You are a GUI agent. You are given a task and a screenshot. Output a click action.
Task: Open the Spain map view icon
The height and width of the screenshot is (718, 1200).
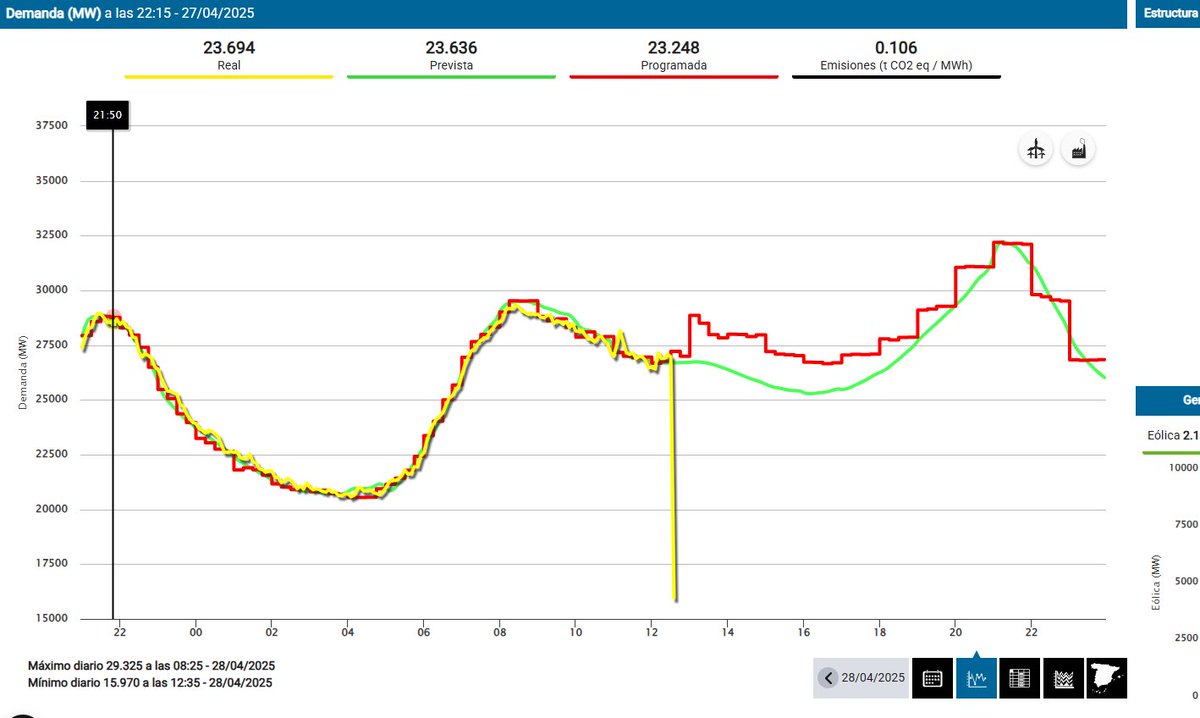(1106, 678)
